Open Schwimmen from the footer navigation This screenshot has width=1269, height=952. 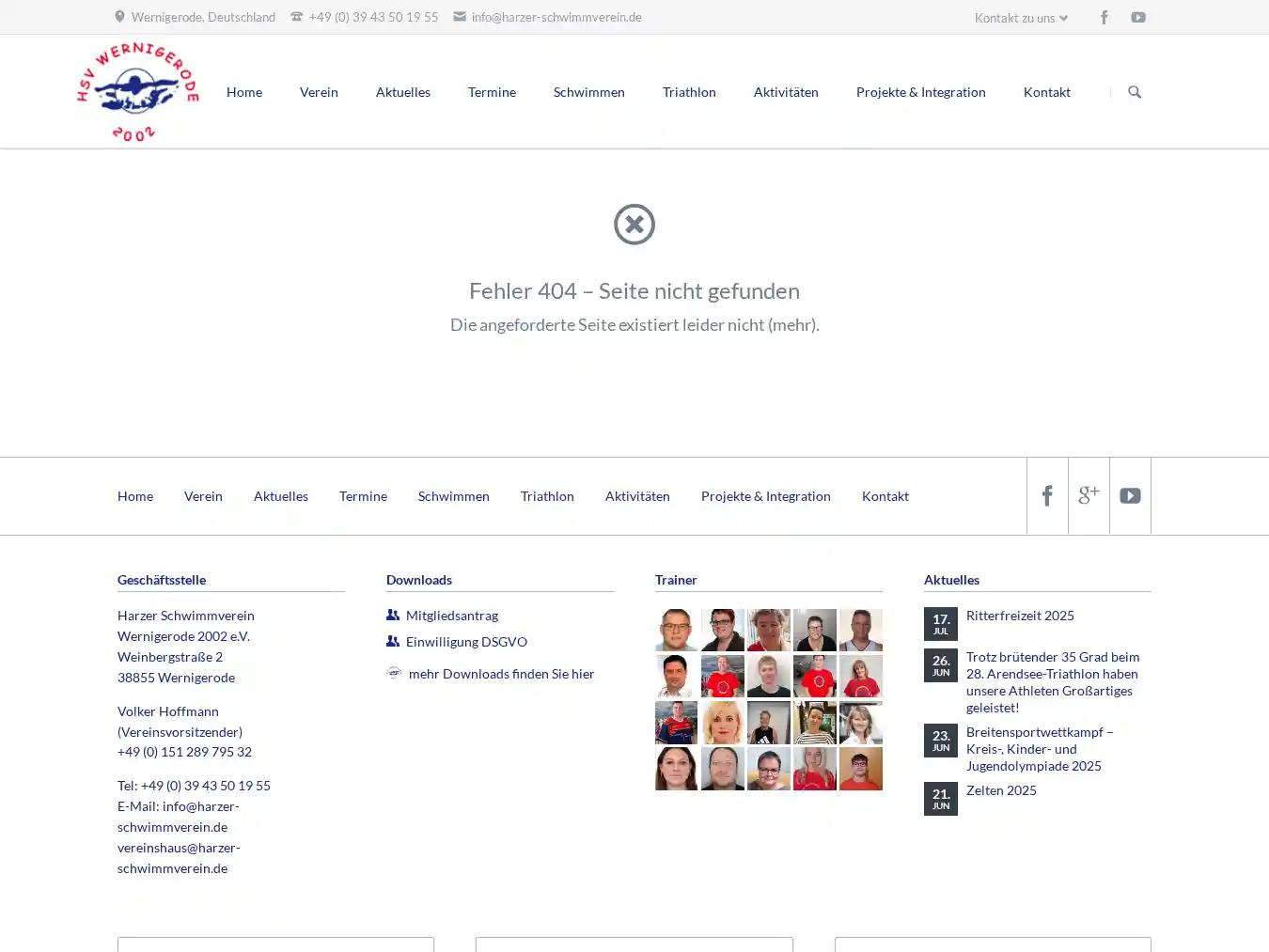[454, 495]
